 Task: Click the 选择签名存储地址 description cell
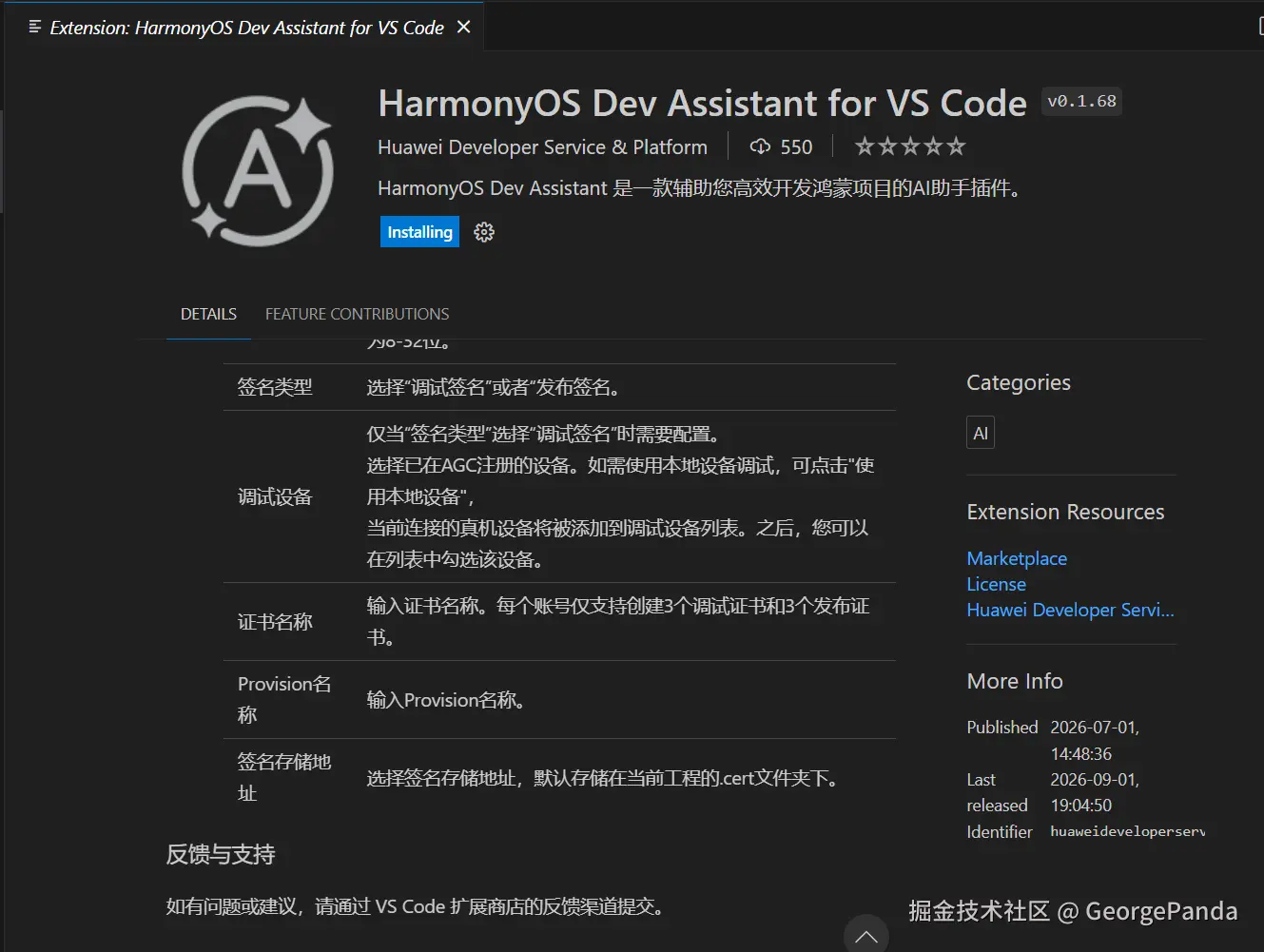pos(624,778)
